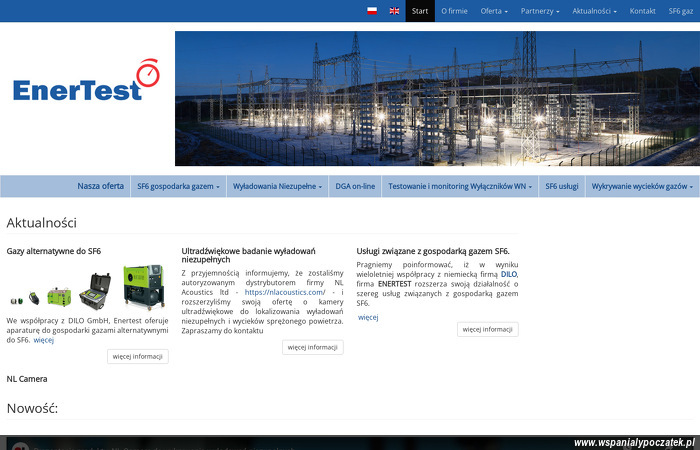The width and height of the screenshot is (700, 450).
Task: Switch language with the UK flag icon
Action: point(394,11)
